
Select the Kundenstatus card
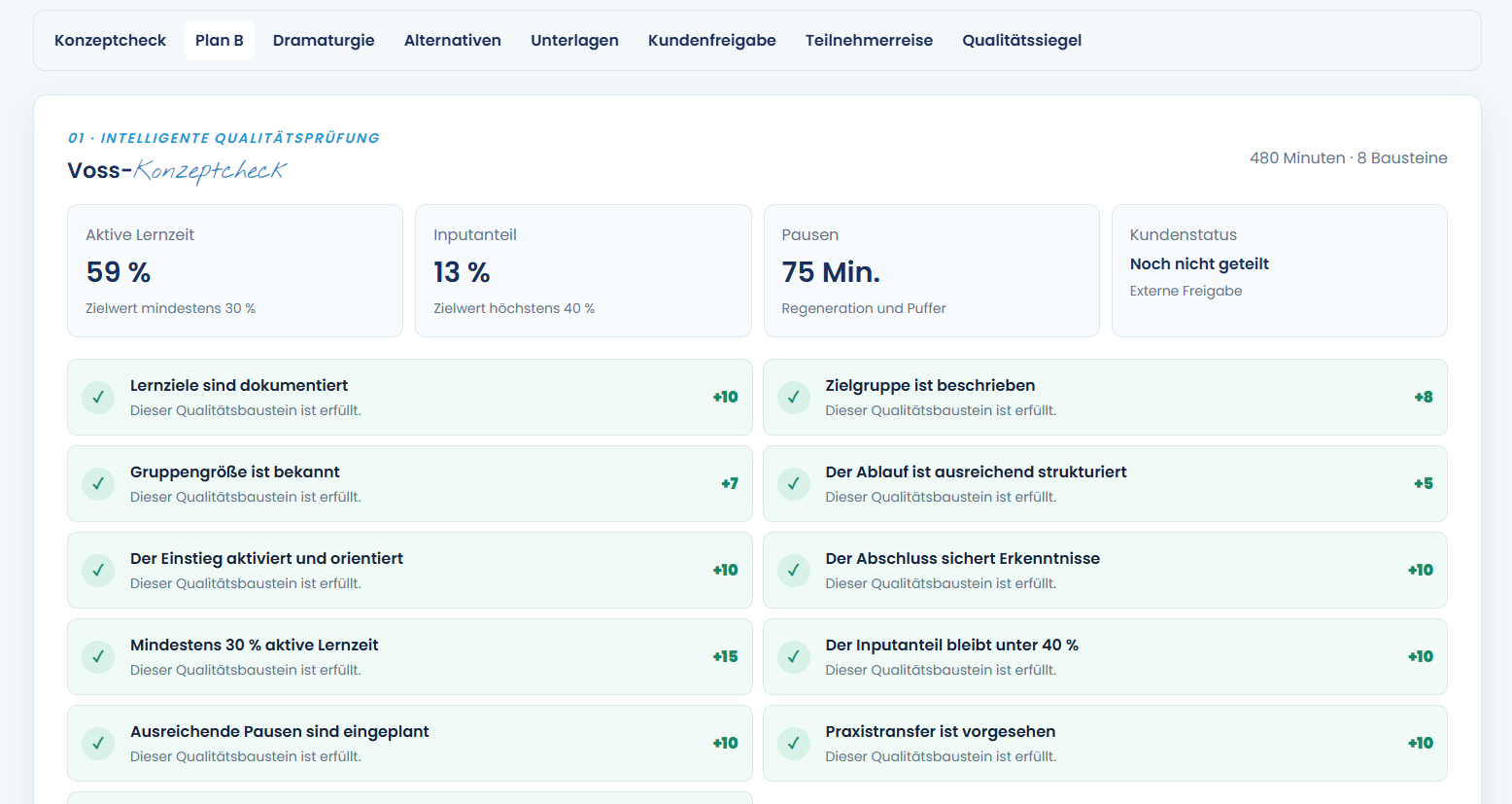point(1280,270)
